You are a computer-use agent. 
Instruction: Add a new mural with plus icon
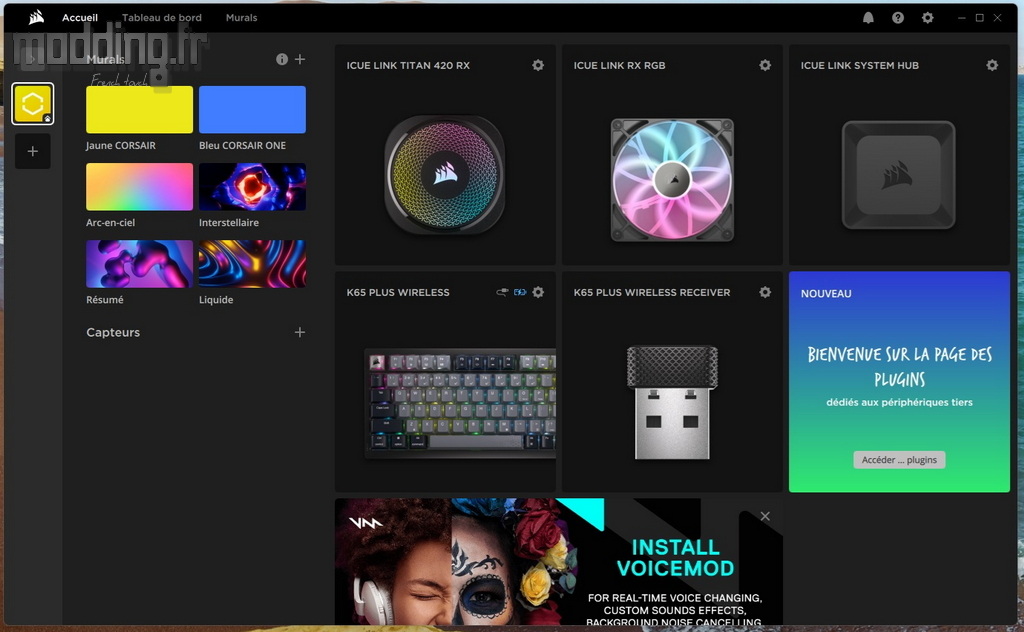[300, 59]
